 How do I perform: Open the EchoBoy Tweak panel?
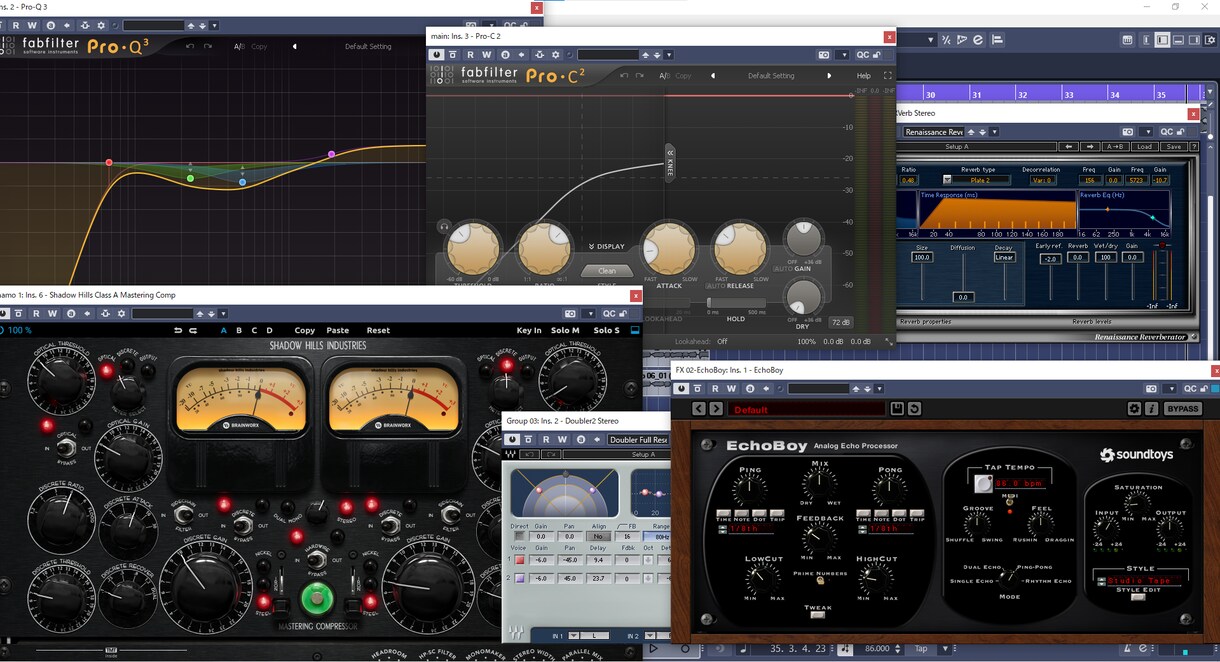click(x=818, y=615)
